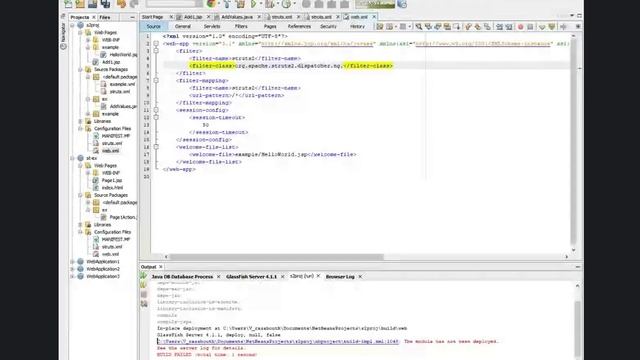Screen dimensions: 640x360
Task: Click the red Start Macro Recording icon
Action: 520,27
